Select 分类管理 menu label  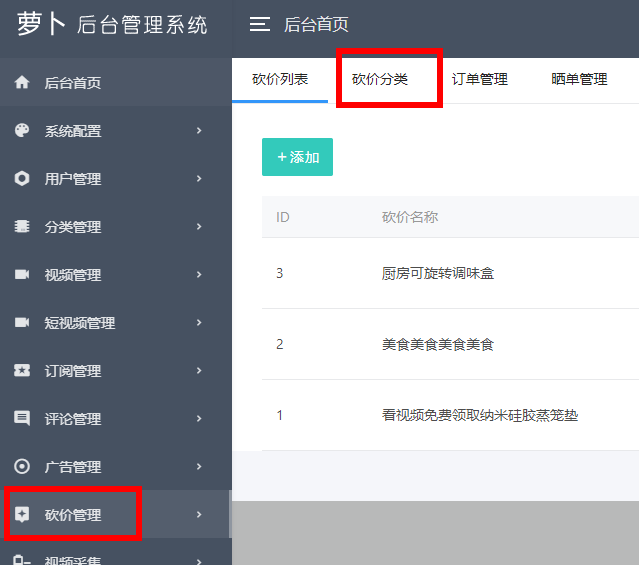click(73, 227)
